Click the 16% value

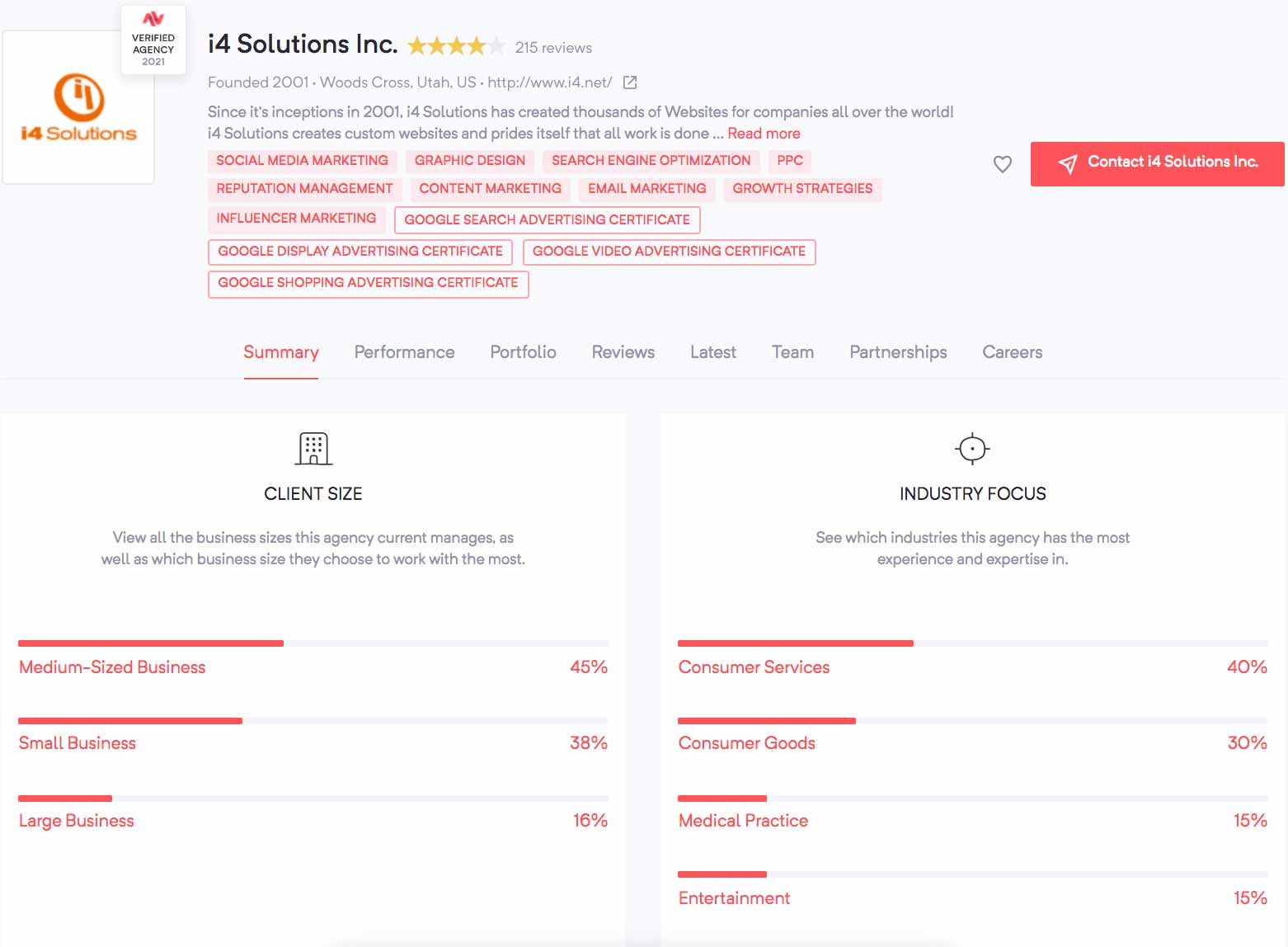click(590, 821)
